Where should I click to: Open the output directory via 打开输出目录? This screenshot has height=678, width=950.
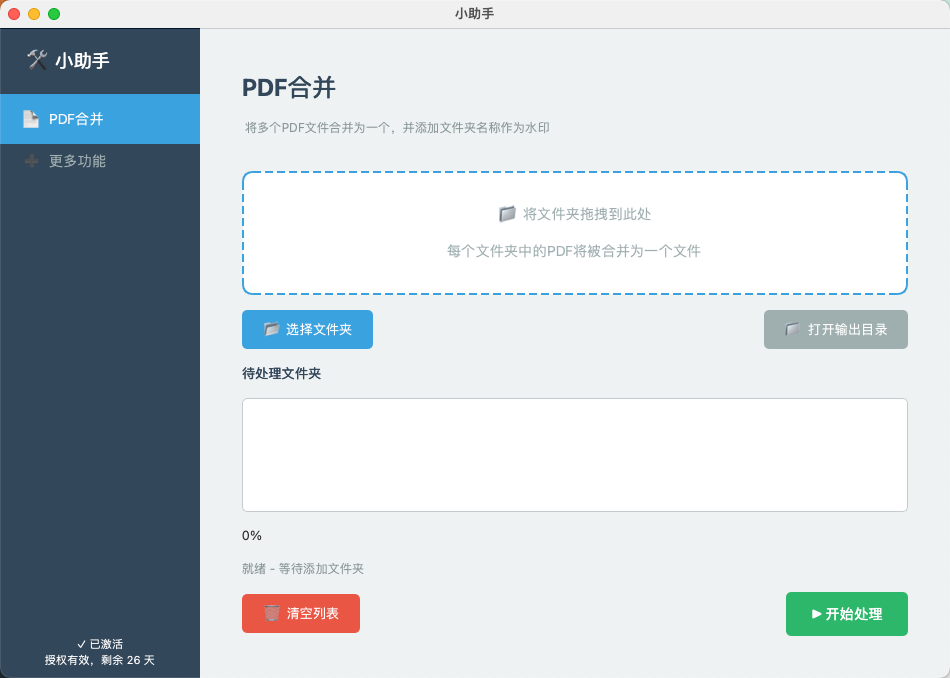click(836, 329)
